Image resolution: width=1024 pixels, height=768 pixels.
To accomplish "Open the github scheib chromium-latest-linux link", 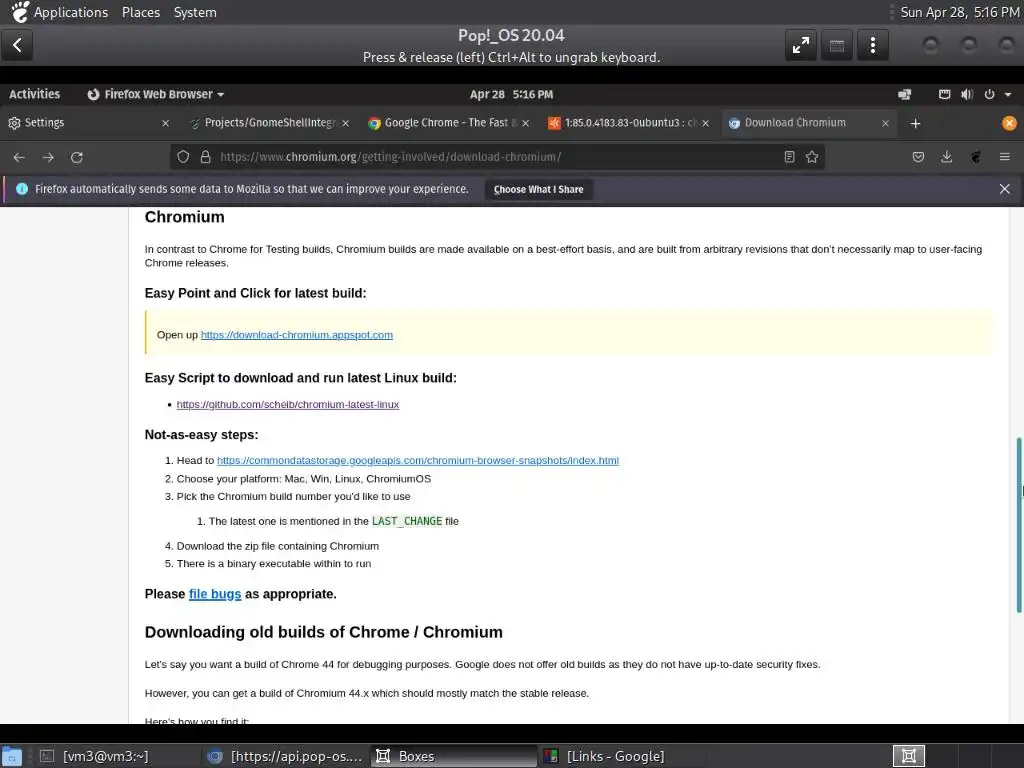I will coord(287,404).
